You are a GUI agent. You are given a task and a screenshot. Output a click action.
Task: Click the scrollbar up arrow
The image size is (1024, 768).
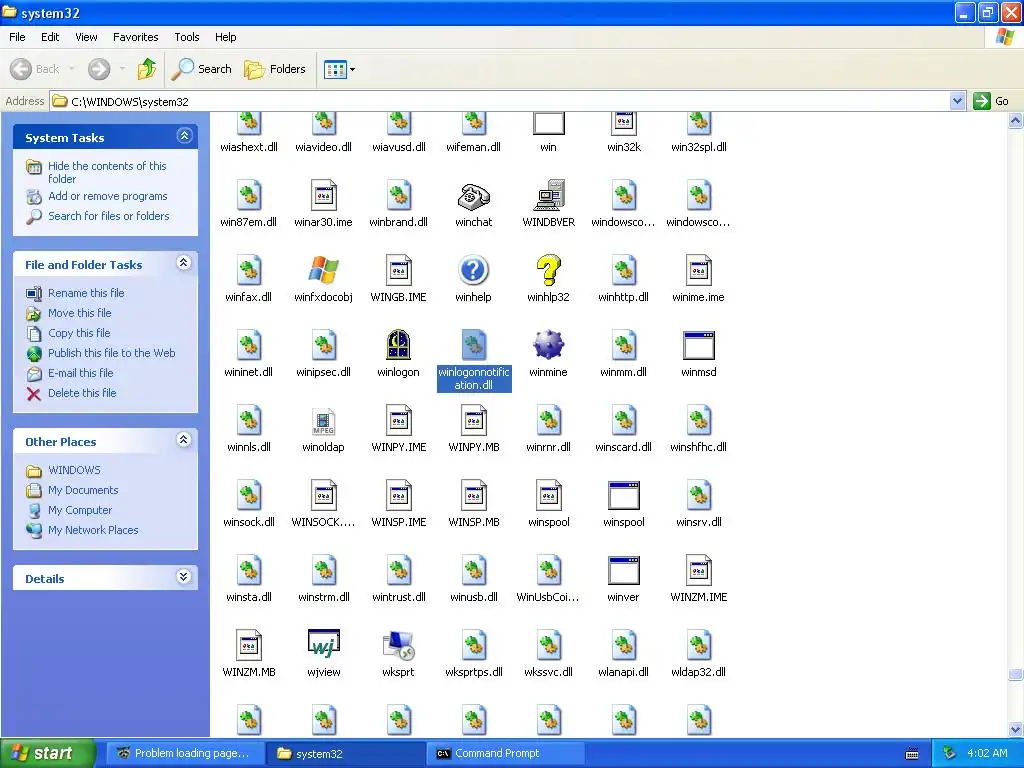pyautogui.click(x=1016, y=120)
